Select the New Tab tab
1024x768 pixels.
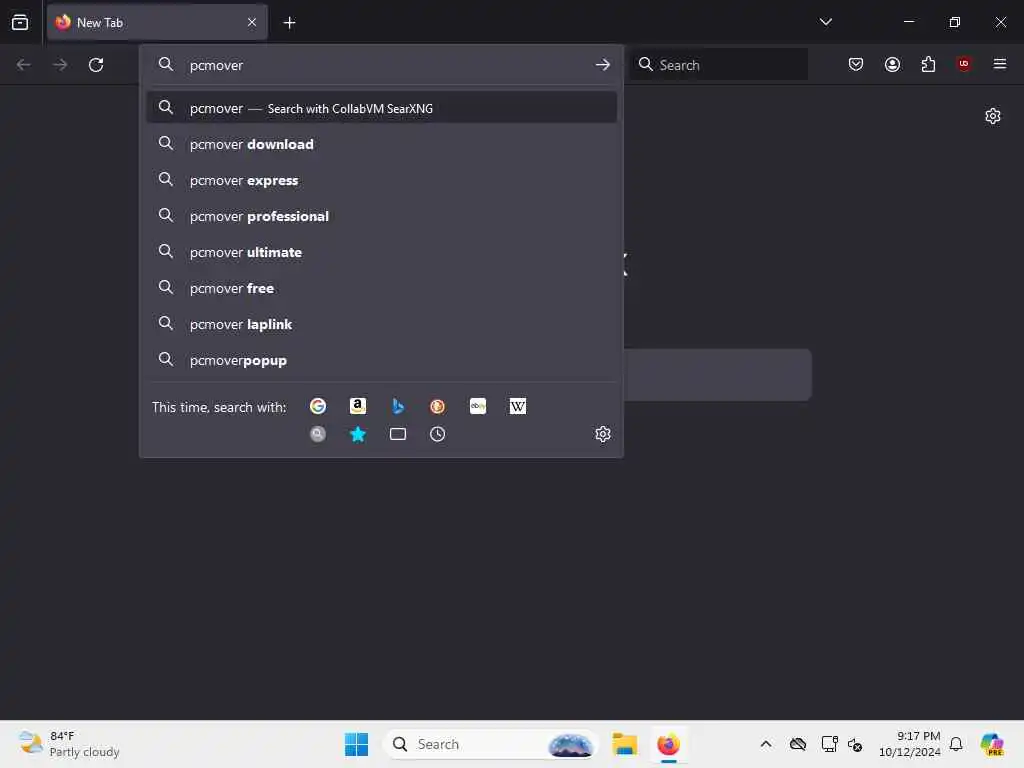tap(157, 22)
